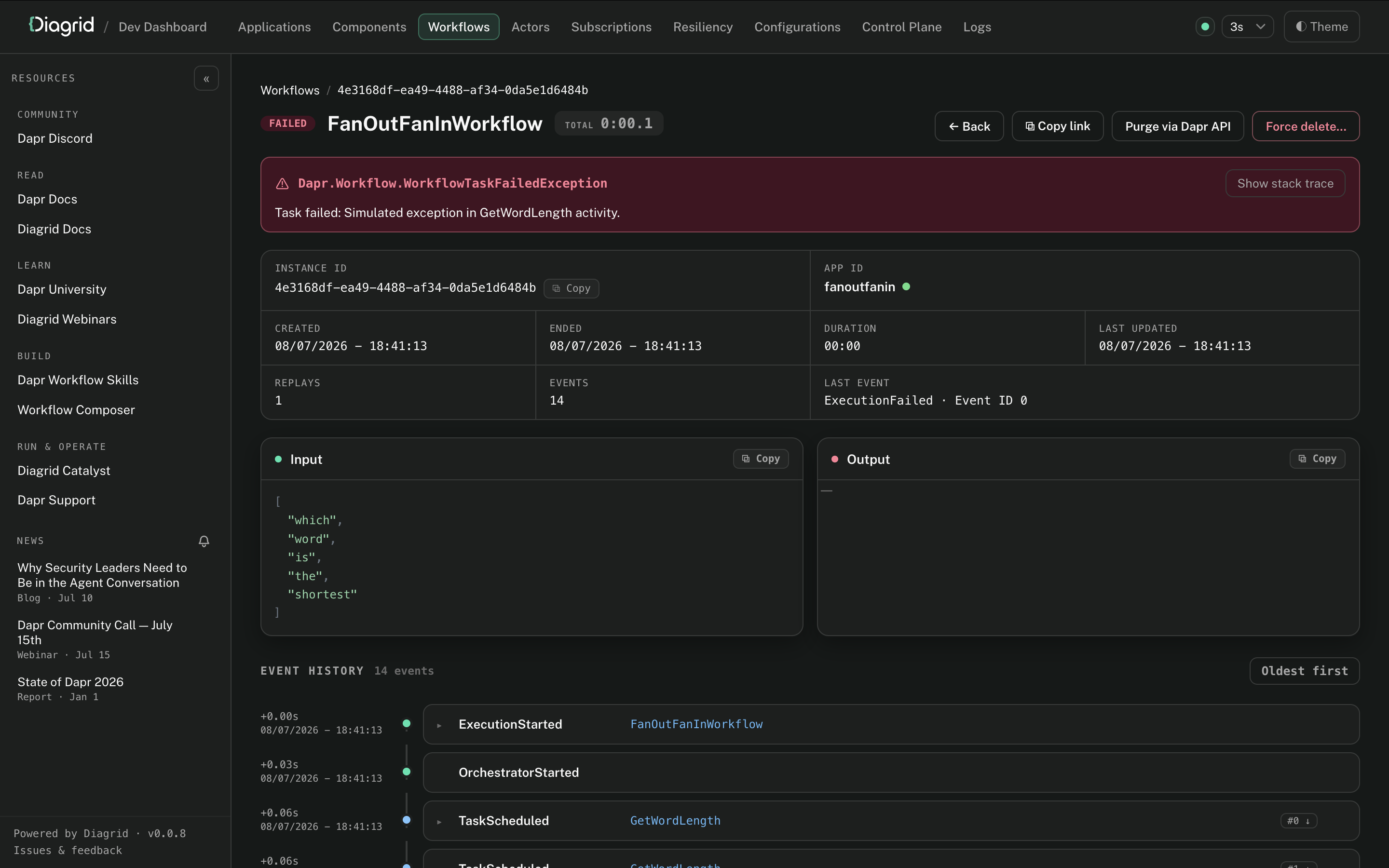Go Back to workflows list
1389x868 pixels.
click(x=969, y=126)
